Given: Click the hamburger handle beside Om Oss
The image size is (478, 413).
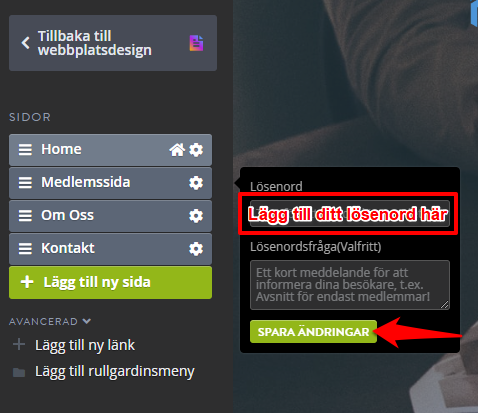Looking at the screenshot, I should tap(25, 216).
